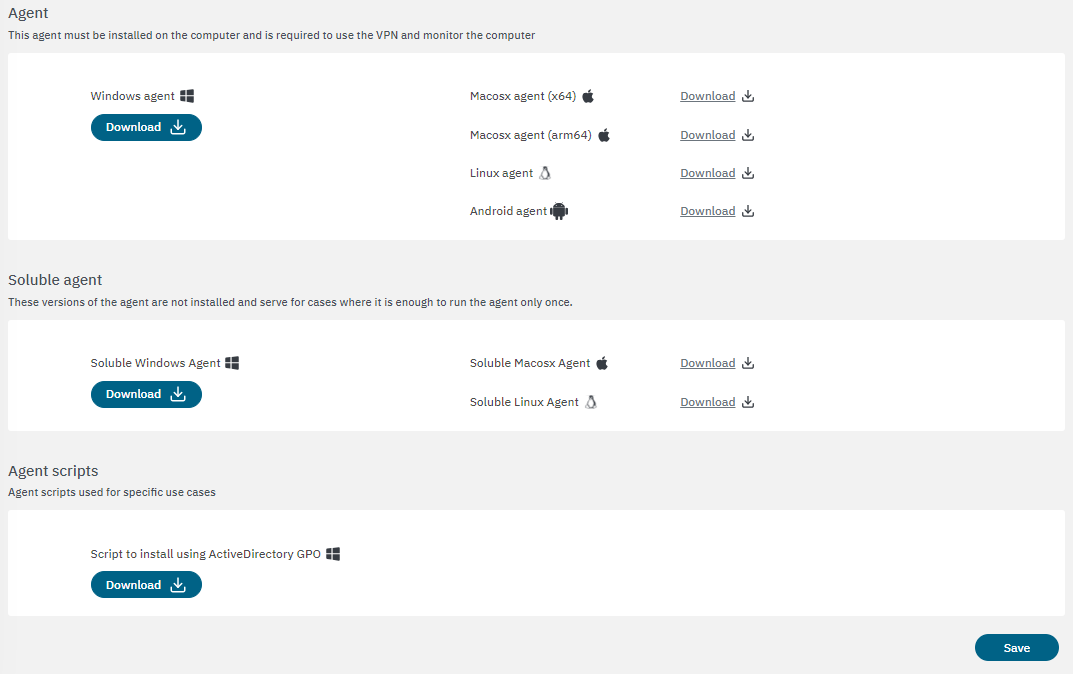Screen dimensions: 1073x674
Task: Open the Macosx agent (arm64) Download link
Action: [x=707, y=135]
